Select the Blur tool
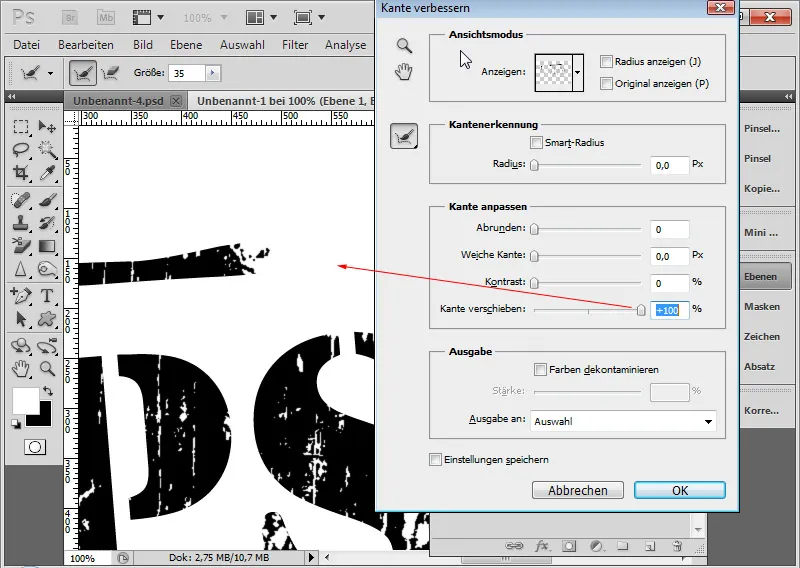 point(20,269)
